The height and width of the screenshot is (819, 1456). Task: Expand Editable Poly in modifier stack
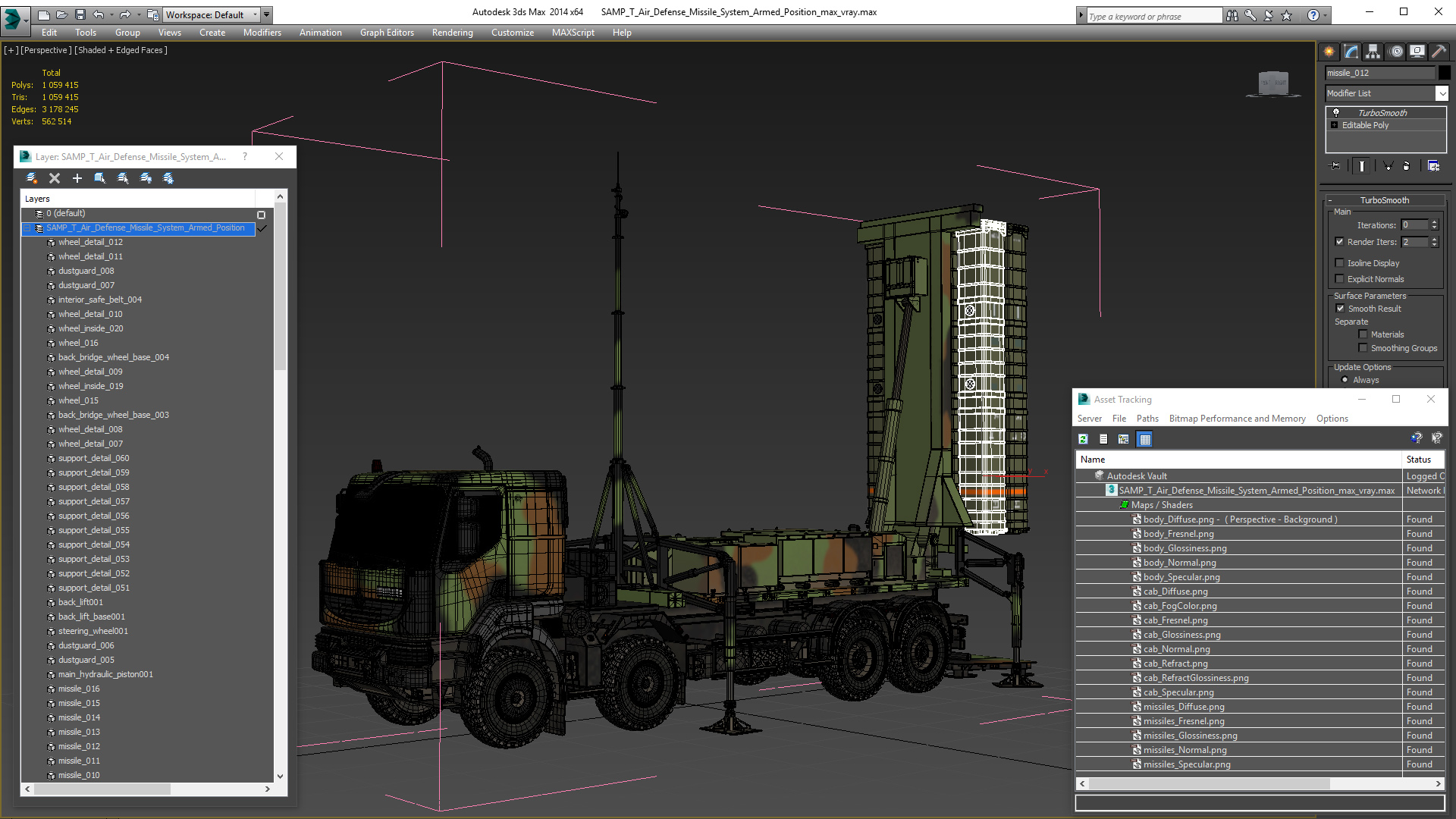tap(1335, 125)
